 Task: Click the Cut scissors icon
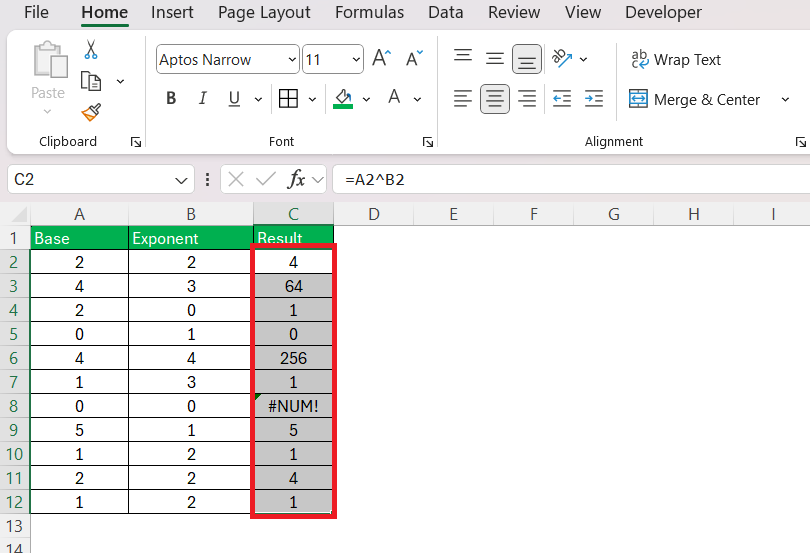[x=91, y=50]
